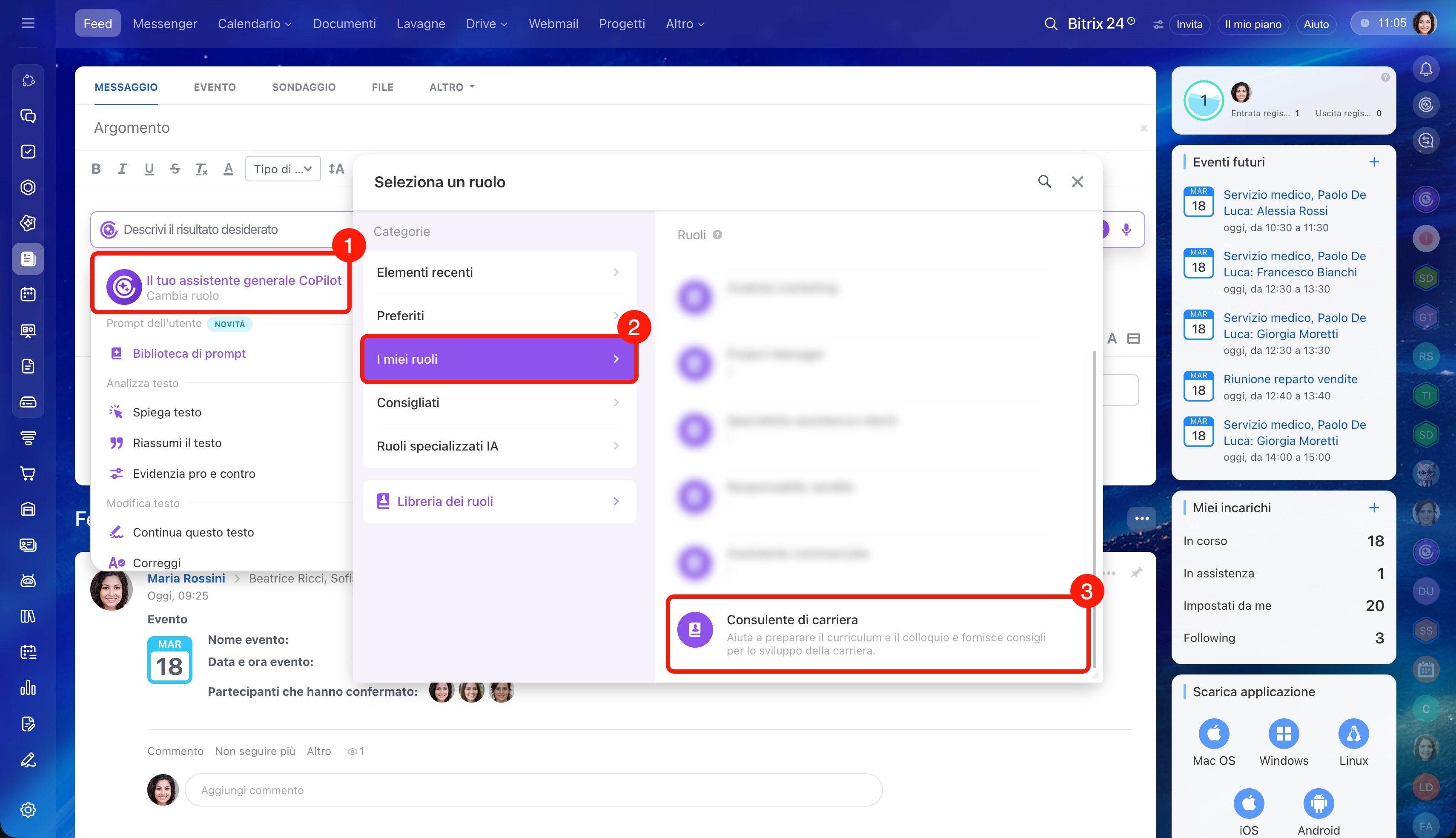Viewport: 1456px width, 838px height.
Task: Clear text formatting
Action: pos(201,169)
